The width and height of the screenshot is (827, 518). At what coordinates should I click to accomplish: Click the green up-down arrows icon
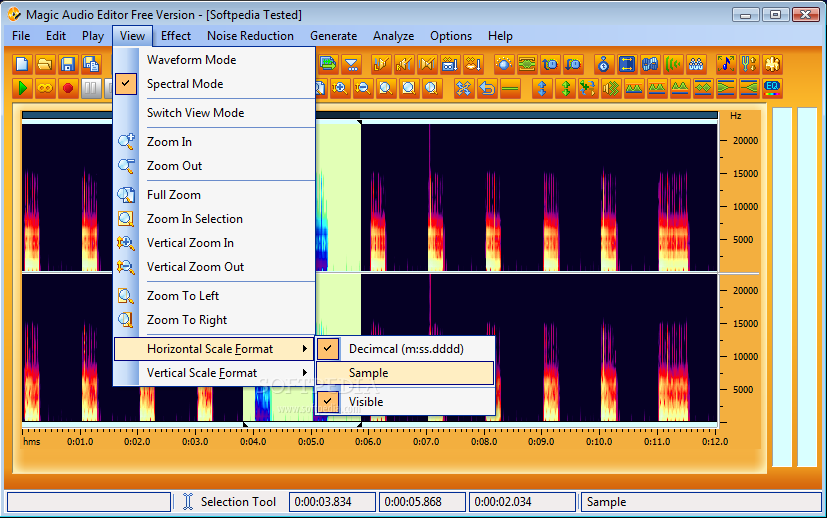click(x=565, y=88)
